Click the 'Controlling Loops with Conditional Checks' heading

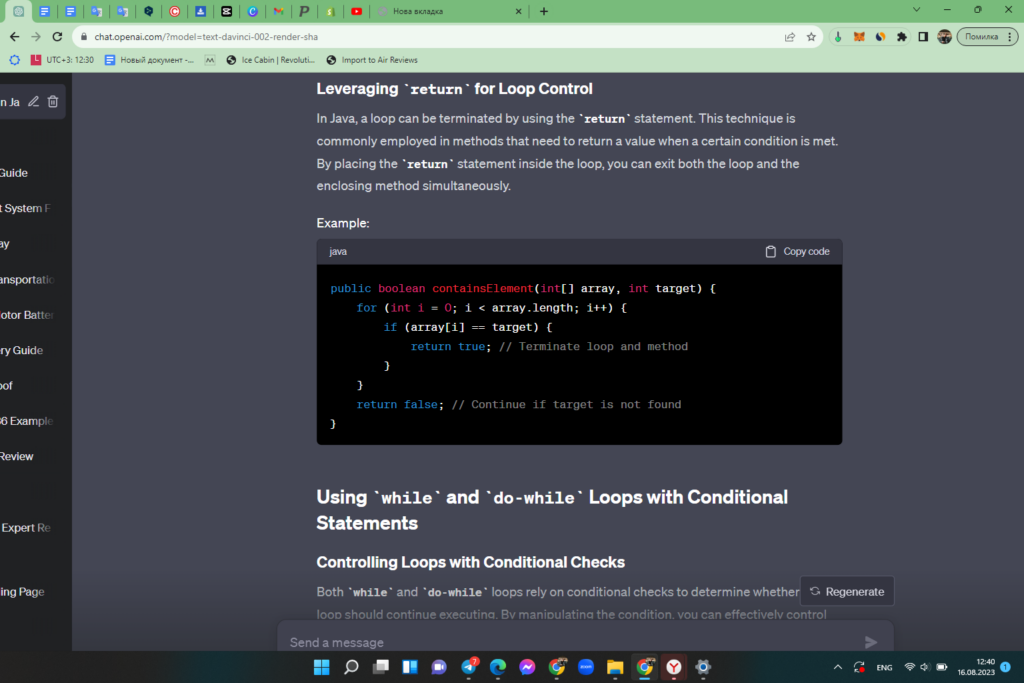click(470, 562)
